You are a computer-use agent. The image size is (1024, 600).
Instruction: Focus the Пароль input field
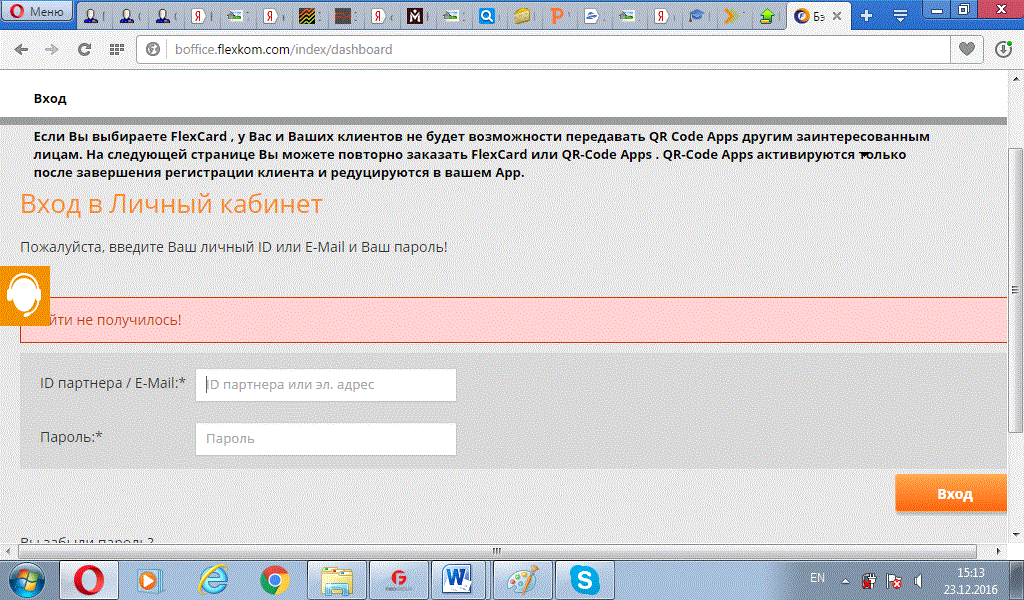pyautogui.click(x=325, y=439)
